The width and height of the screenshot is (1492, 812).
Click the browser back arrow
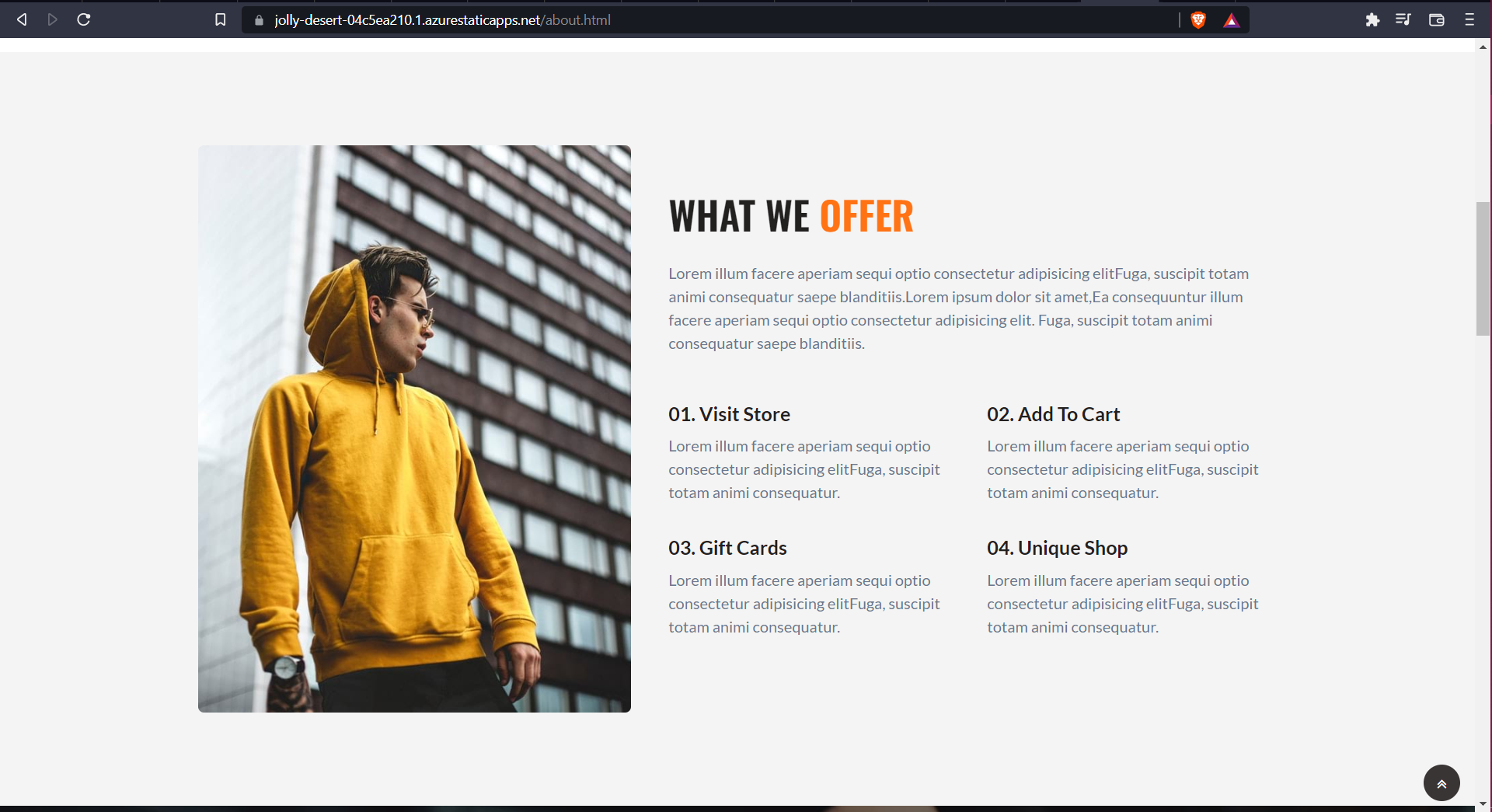pyautogui.click(x=22, y=19)
